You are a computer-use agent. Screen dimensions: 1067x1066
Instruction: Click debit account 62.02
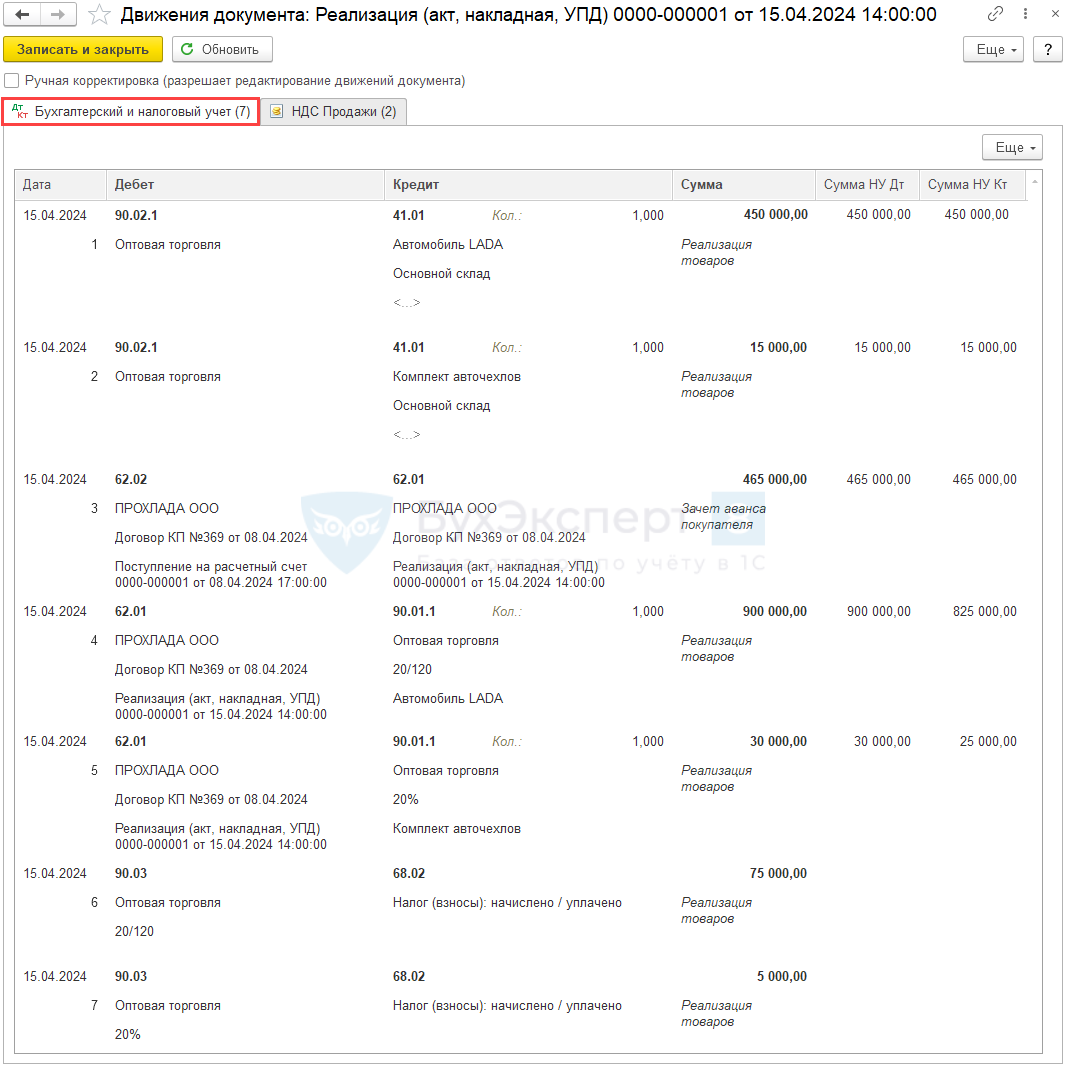pos(131,480)
